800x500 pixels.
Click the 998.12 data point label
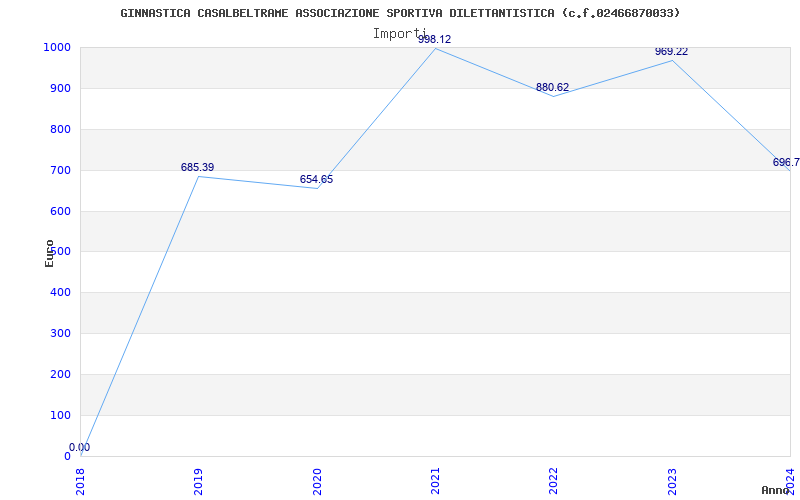(434, 39)
